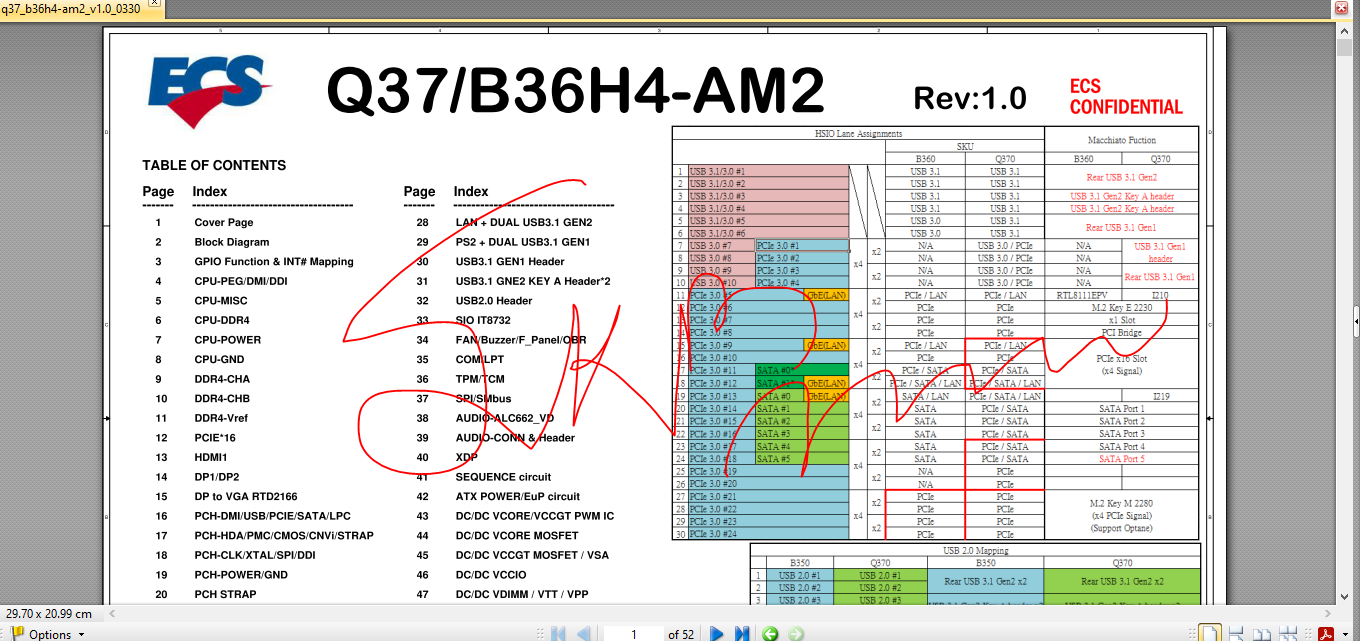This screenshot has height=641, width=1360.
Task: Click 'AUDIO-ALC662_VD' contents entry
Action: [x=505, y=418]
